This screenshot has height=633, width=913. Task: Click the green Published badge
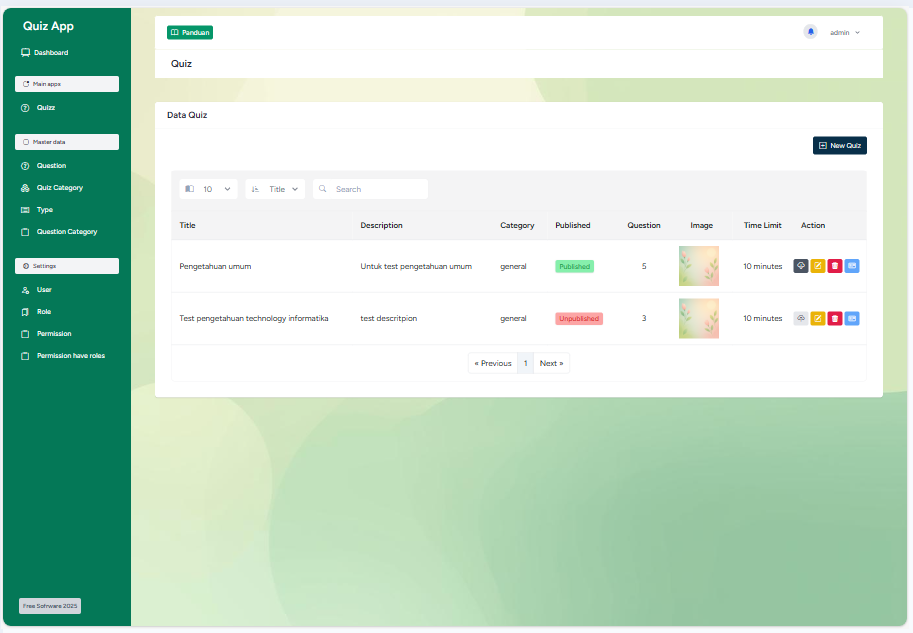575,267
